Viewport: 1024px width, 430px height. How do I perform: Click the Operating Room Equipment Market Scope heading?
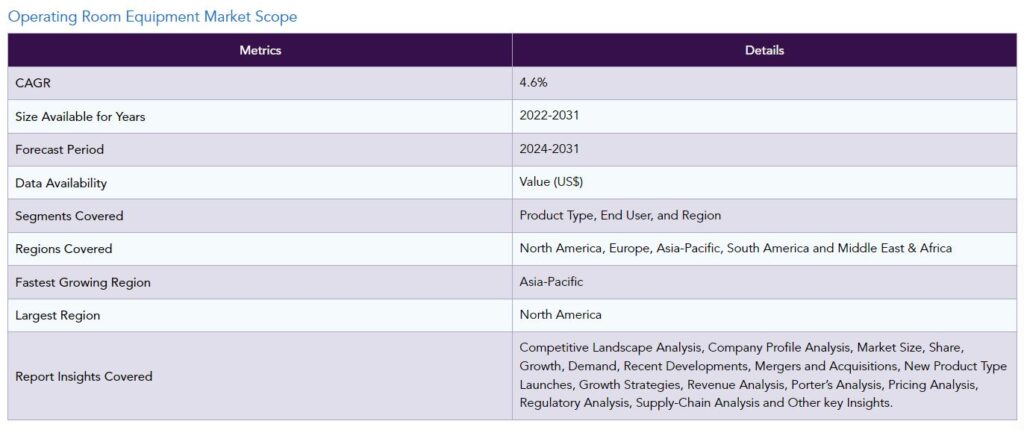click(152, 17)
